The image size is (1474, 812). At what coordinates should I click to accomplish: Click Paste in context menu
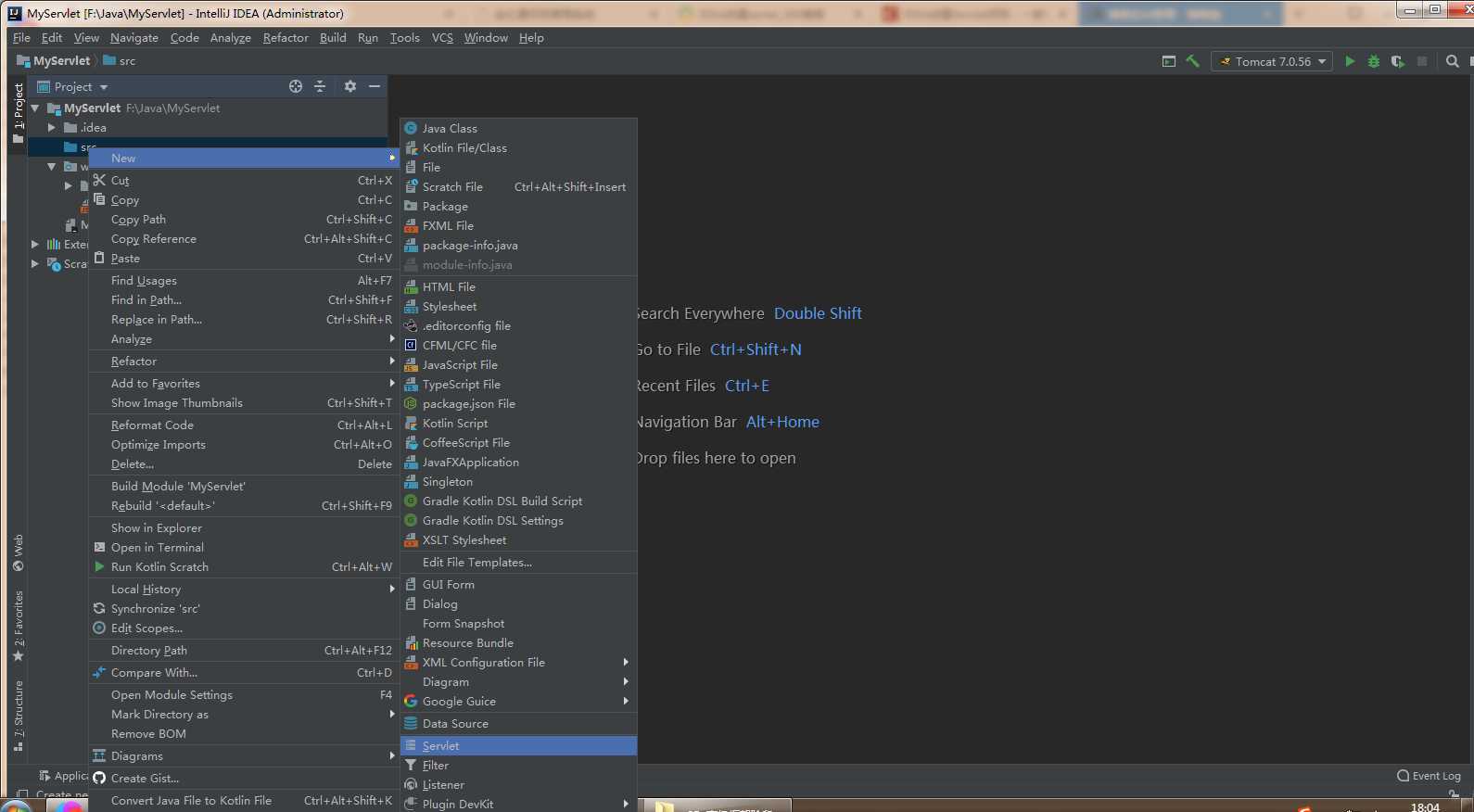tap(243, 259)
